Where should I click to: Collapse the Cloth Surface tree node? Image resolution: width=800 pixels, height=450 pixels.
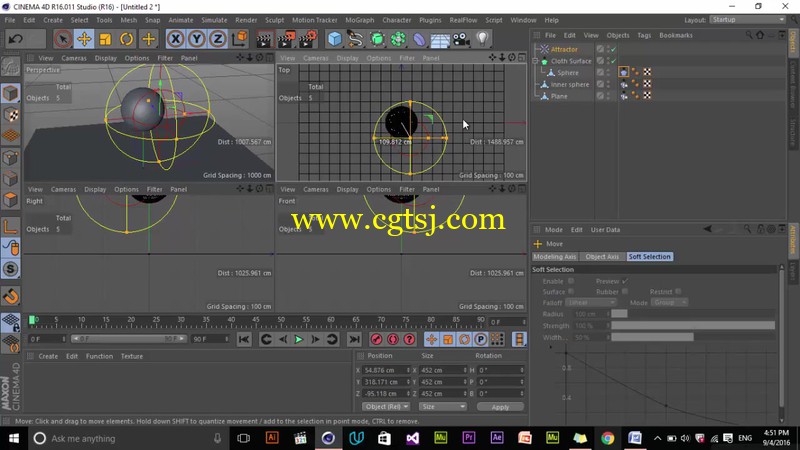536,61
